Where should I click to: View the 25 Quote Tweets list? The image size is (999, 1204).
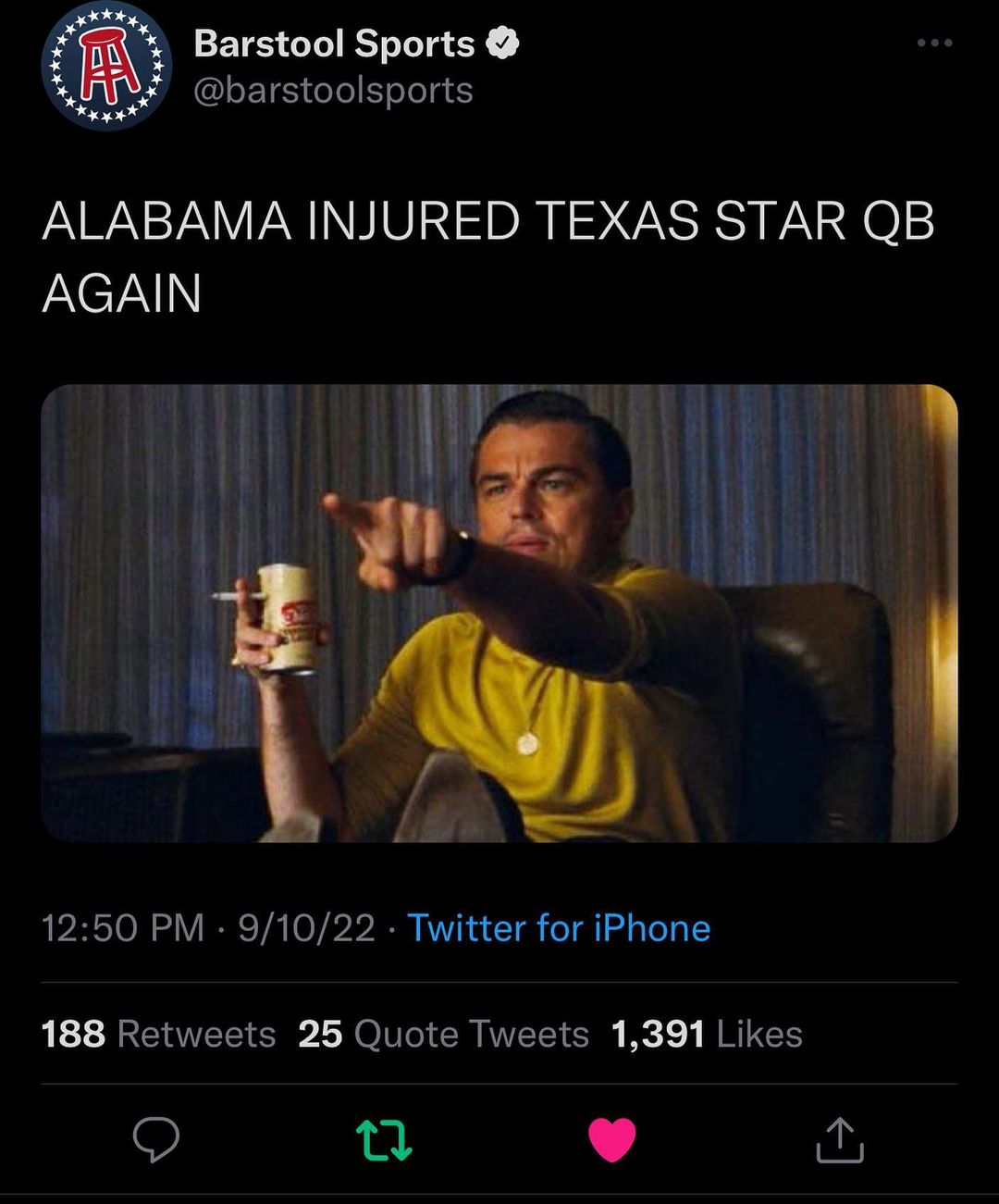(x=443, y=1034)
